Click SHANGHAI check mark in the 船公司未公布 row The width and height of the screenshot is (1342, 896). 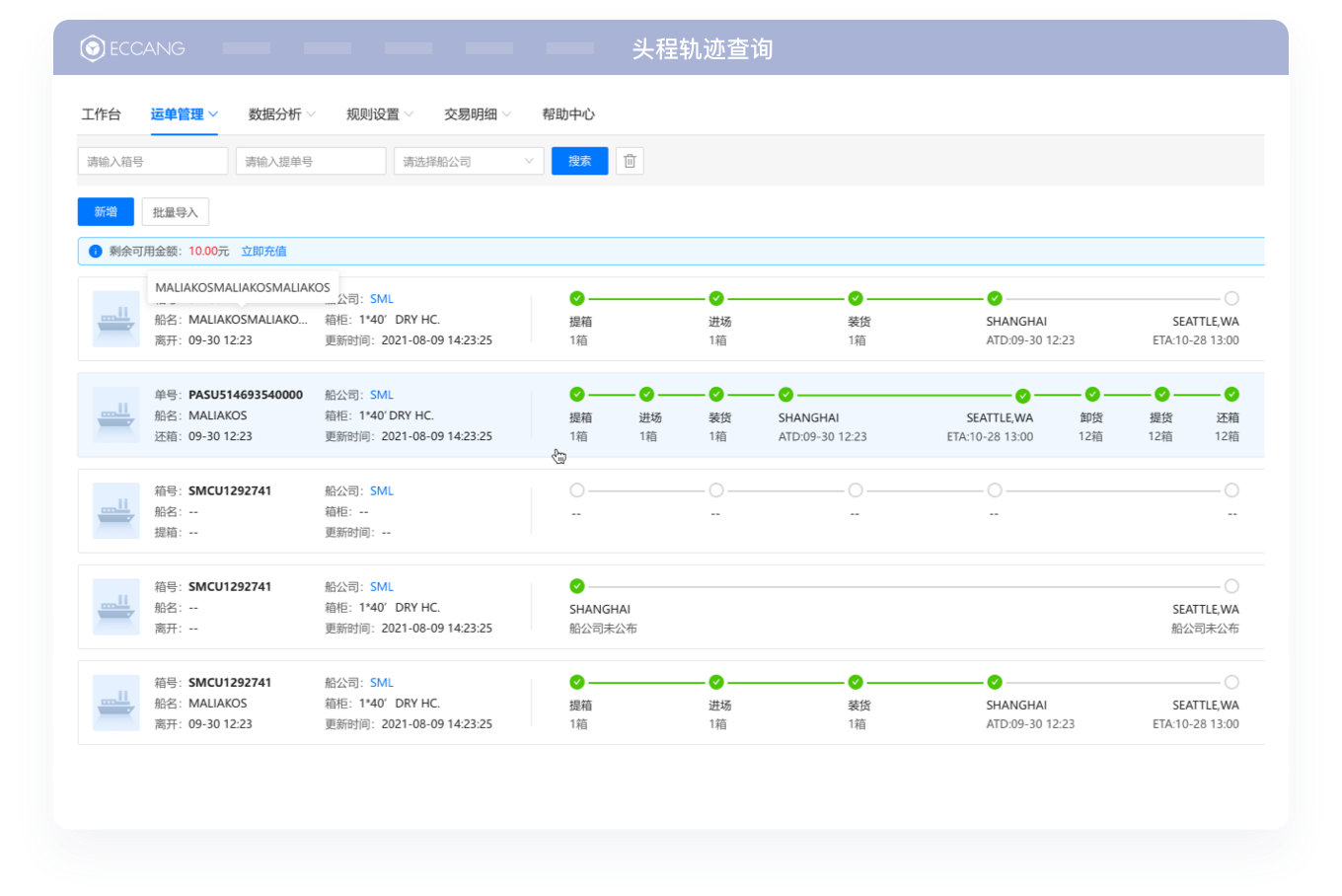(577, 586)
